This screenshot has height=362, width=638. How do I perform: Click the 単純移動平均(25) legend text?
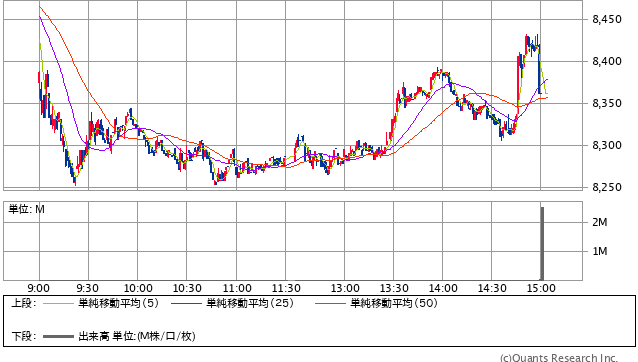pos(250,303)
